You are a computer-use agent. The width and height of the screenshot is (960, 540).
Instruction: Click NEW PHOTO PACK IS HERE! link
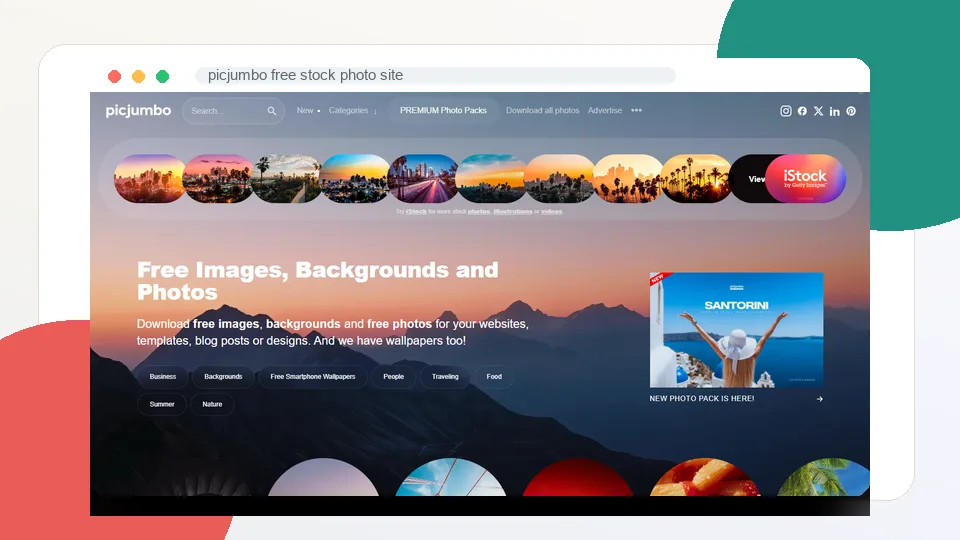pos(702,399)
